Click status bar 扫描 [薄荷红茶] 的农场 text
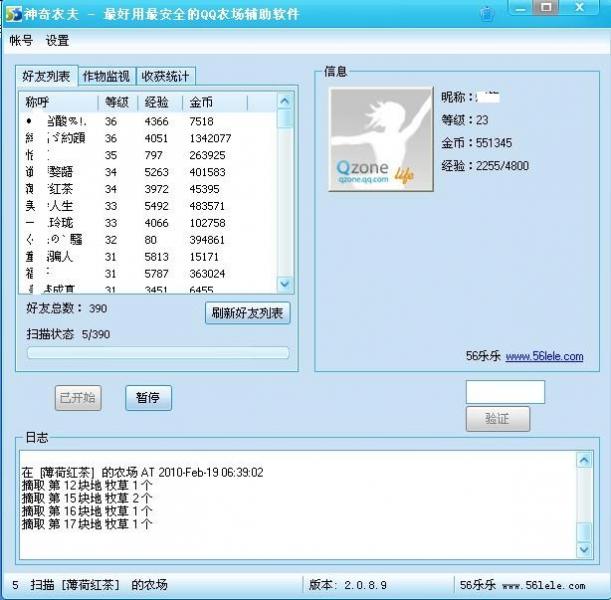Viewport: 611px width, 600px height. tap(99, 585)
